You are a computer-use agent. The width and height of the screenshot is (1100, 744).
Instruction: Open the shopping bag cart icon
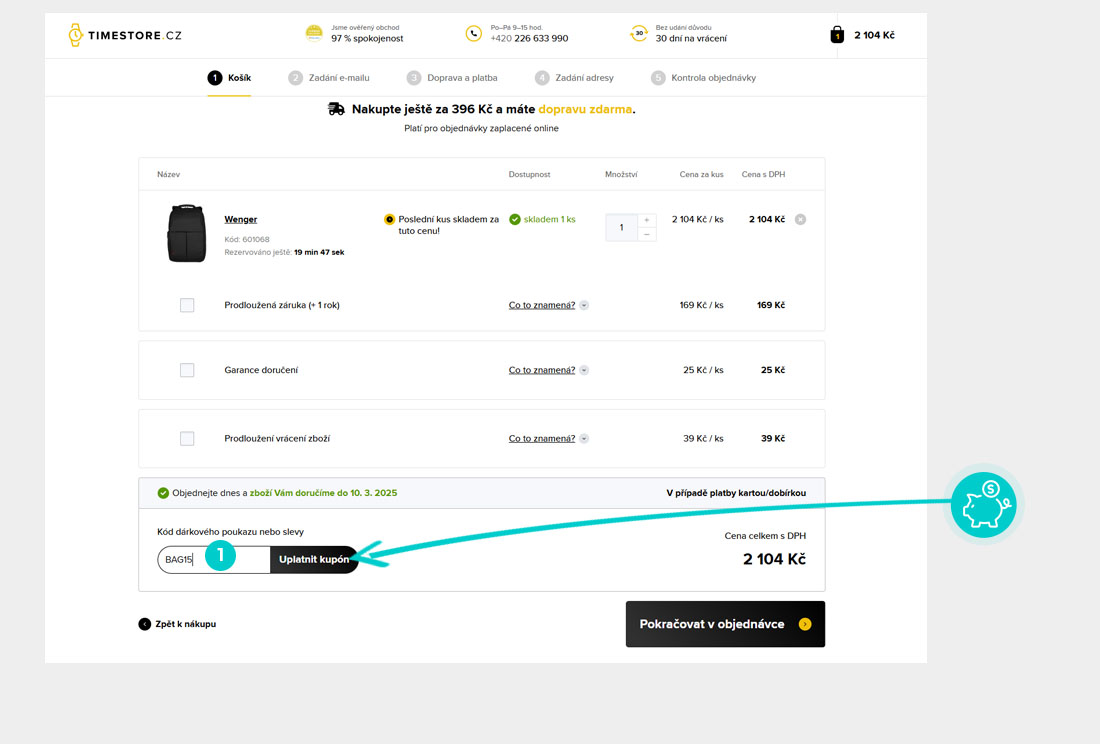click(x=837, y=35)
